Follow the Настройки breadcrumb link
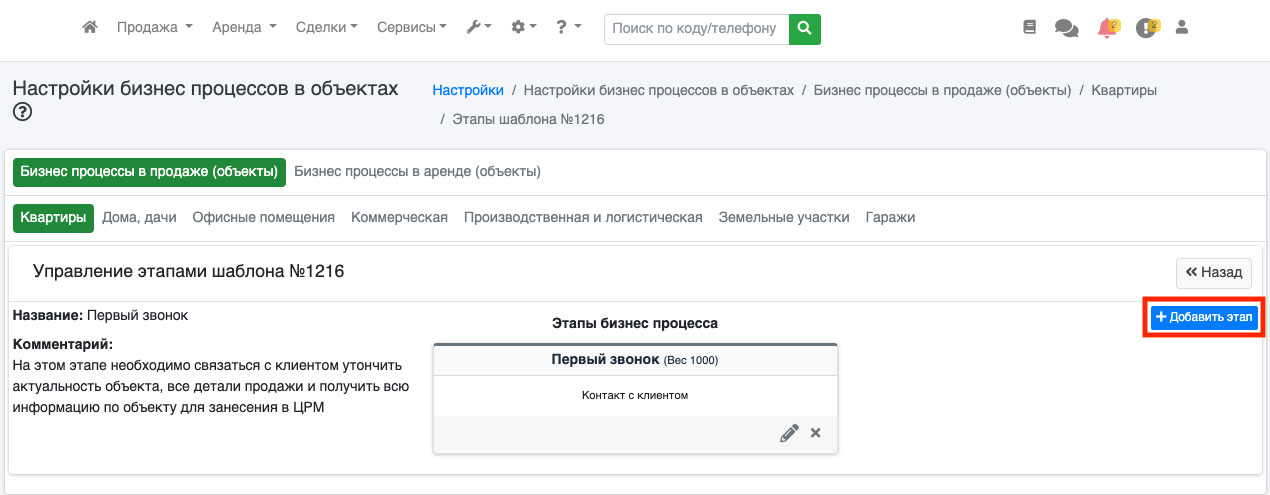 pyautogui.click(x=467, y=90)
